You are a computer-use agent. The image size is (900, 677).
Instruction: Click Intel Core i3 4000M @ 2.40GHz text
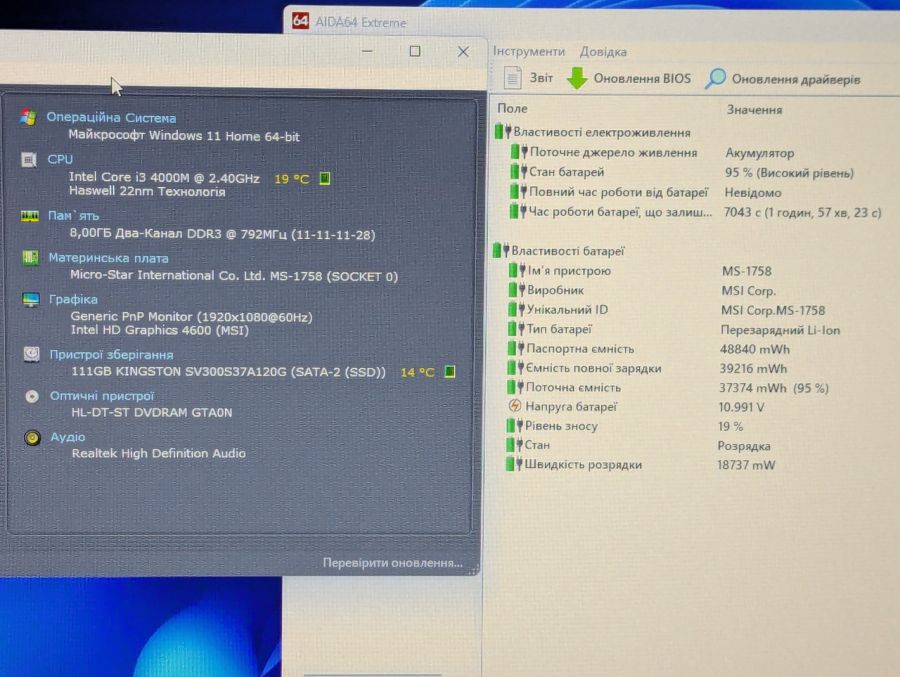tap(164, 177)
